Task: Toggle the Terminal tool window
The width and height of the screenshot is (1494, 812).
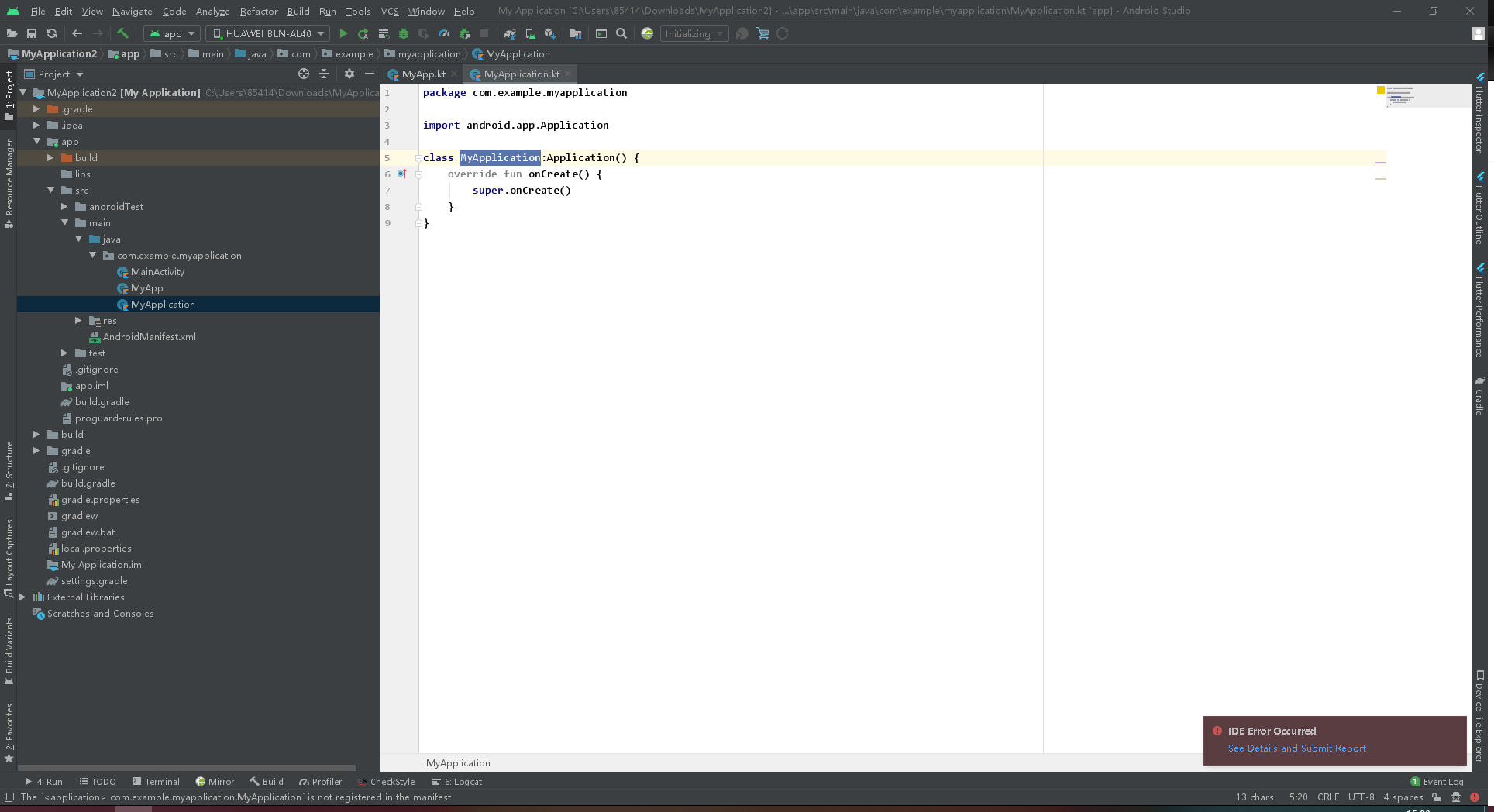Action: 156,782
